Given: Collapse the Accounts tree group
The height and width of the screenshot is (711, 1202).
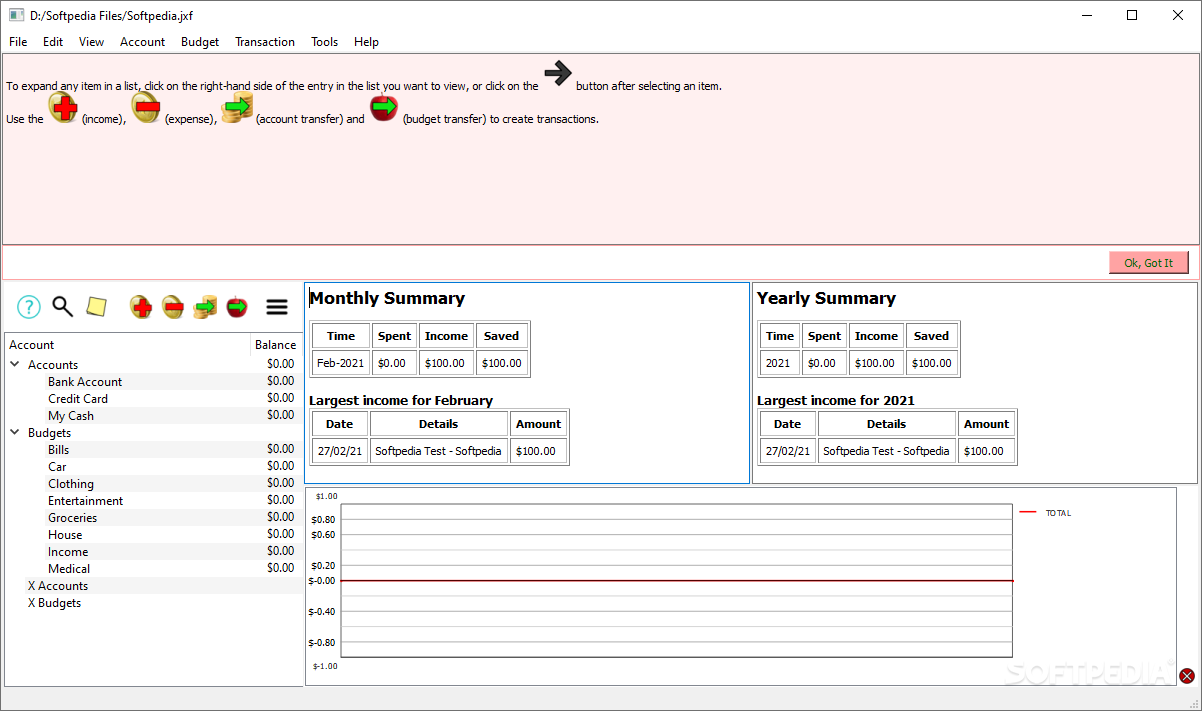Looking at the screenshot, I should click(x=15, y=365).
